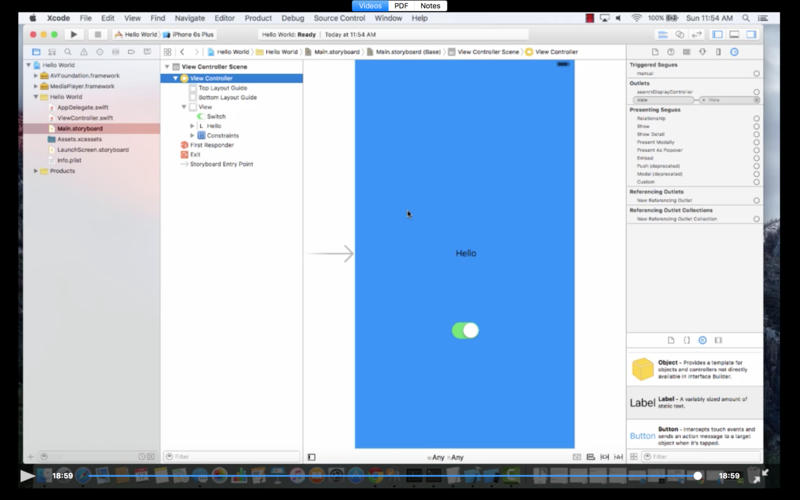The width and height of the screenshot is (800, 500).
Task: Open the Source Control menu
Action: tap(339, 18)
